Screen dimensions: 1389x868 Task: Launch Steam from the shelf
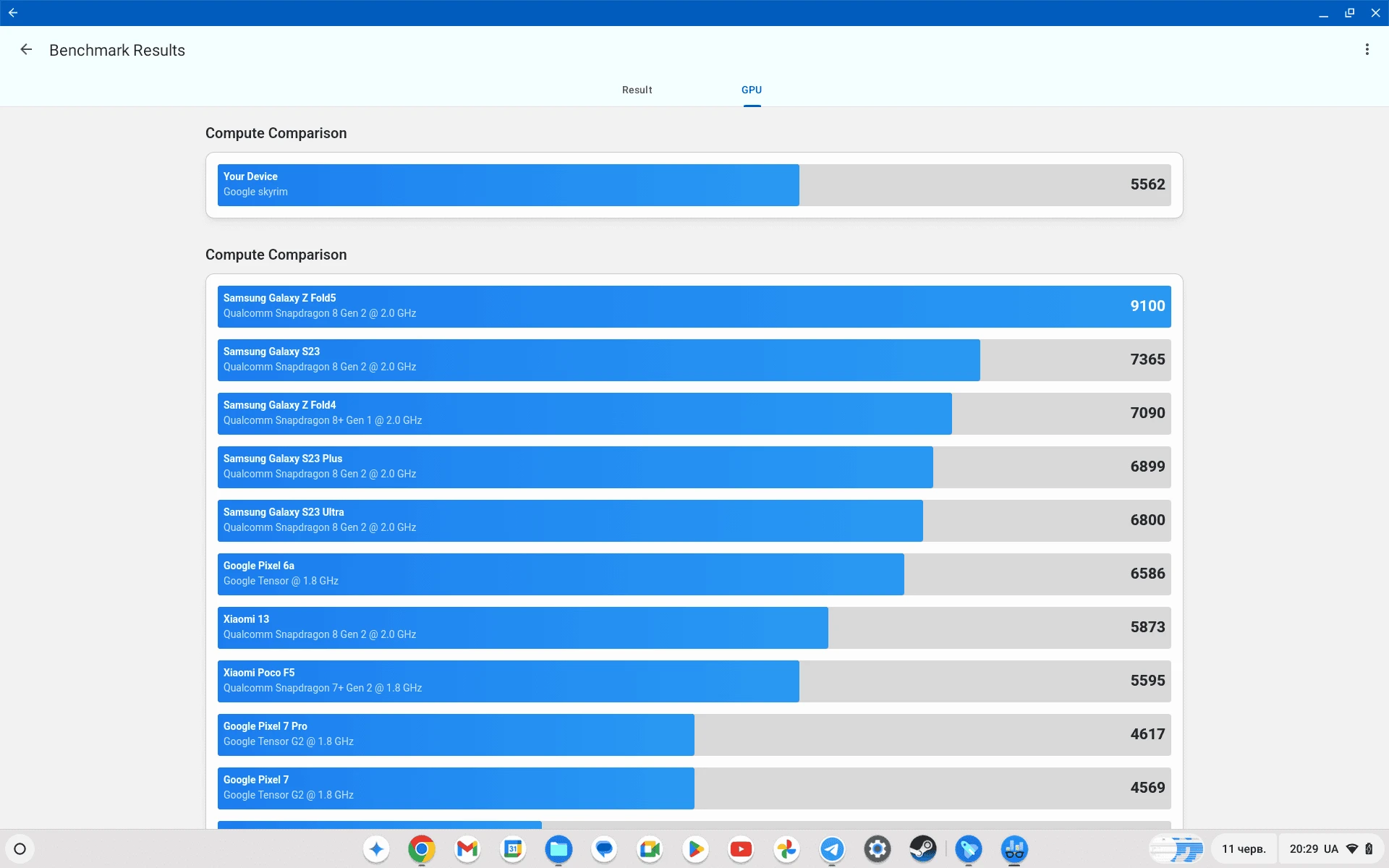coord(923,849)
